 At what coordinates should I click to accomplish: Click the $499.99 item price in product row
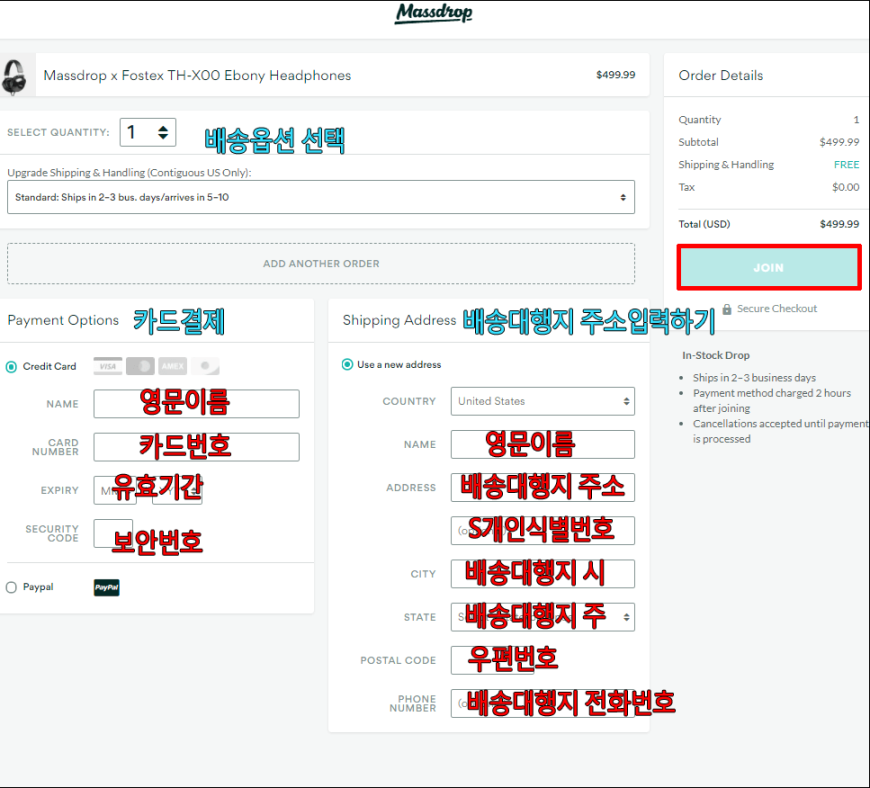click(615, 75)
